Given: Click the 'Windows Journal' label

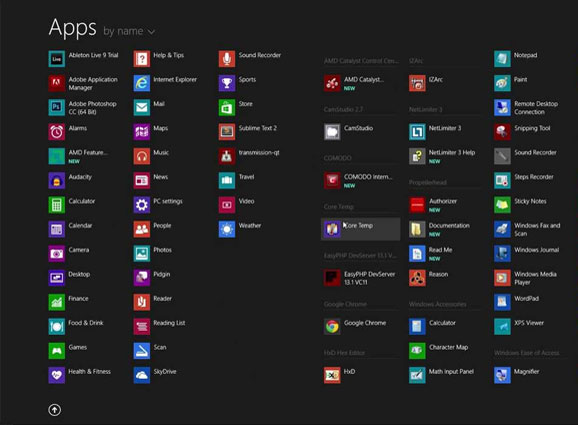Looking at the screenshot, I should tap(536, 250).
